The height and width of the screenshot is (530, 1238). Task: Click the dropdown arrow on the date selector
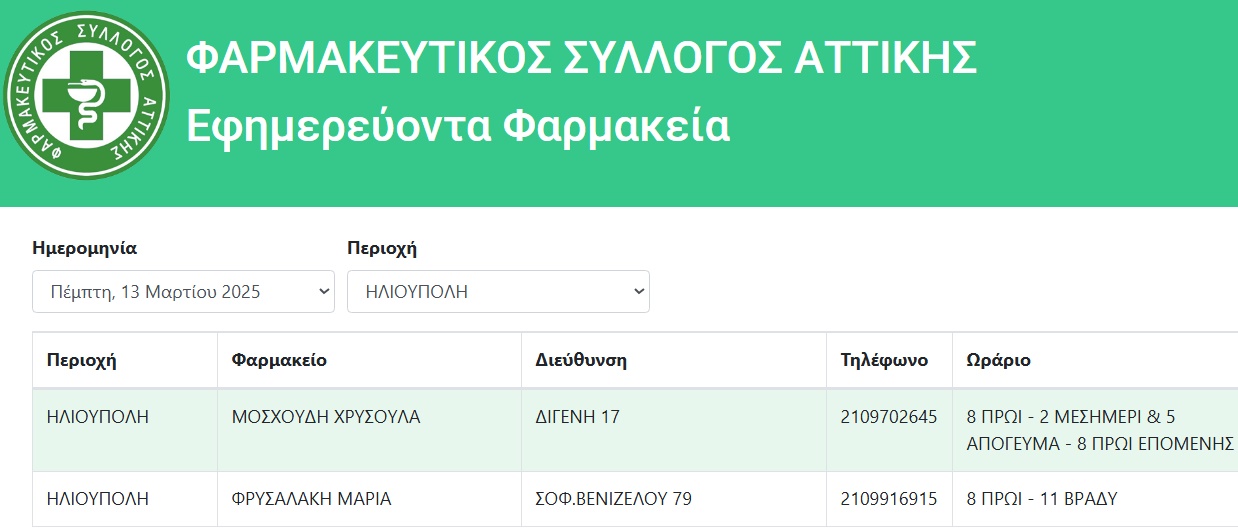[323, 292]
